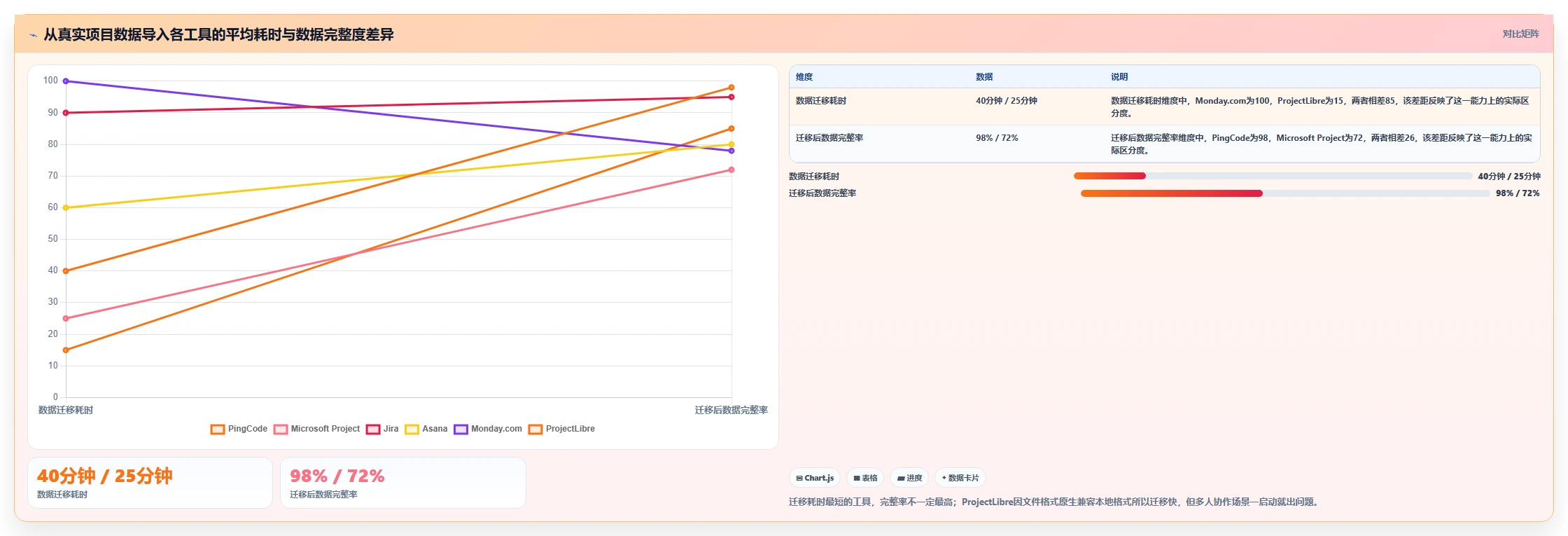This screenshot has width=1568, height=536.
Task: Open the 98% / 72% stat card
Action: coord(403,483)
